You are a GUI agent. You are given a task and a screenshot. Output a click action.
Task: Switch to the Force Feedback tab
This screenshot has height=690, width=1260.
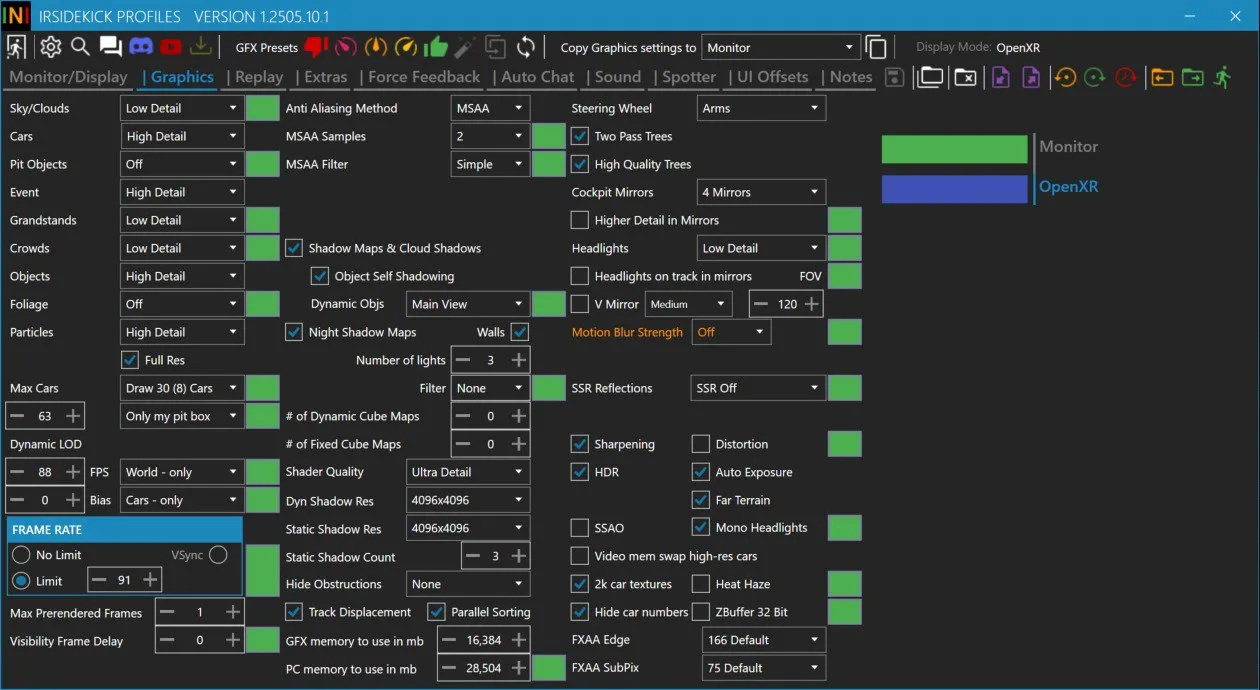(424, 77)
